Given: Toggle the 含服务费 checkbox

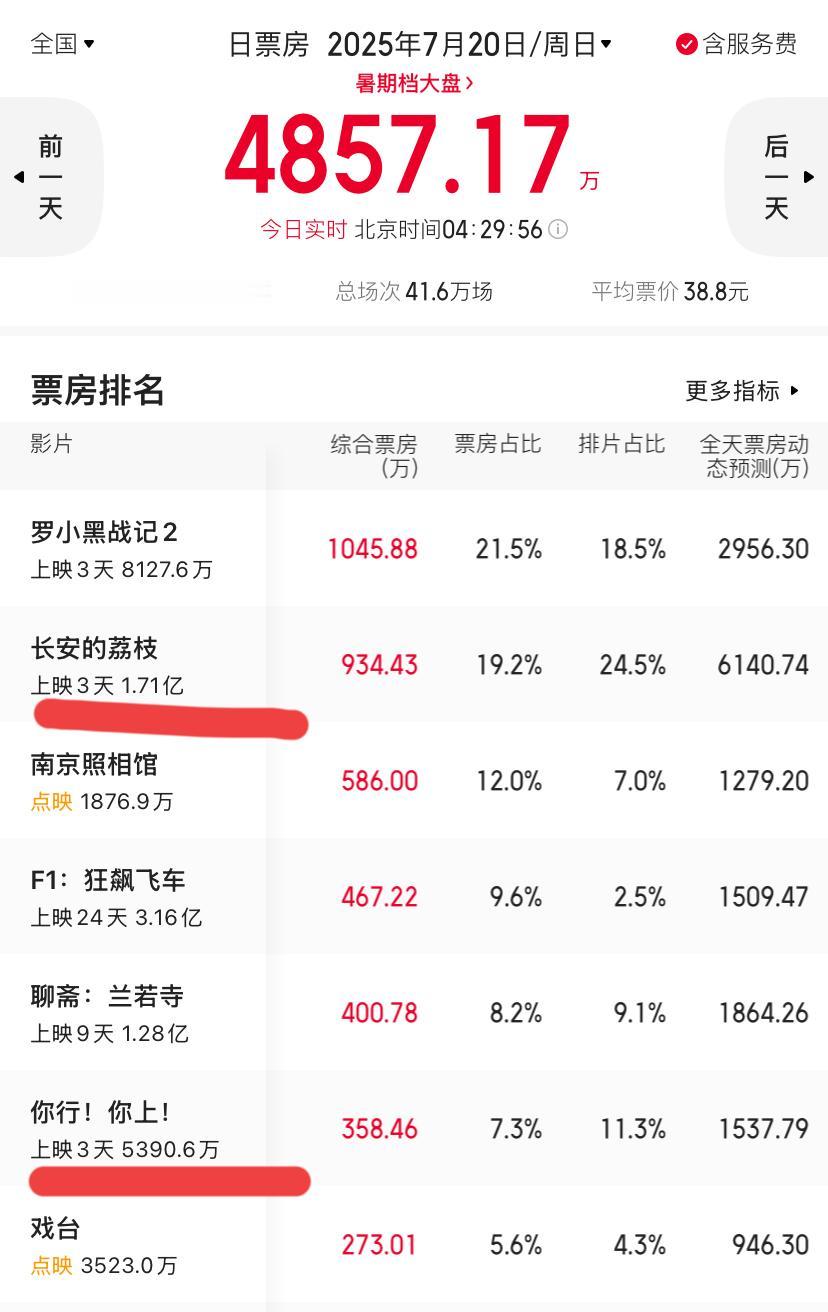Looking at the screenshot, I should click(686, 44).
